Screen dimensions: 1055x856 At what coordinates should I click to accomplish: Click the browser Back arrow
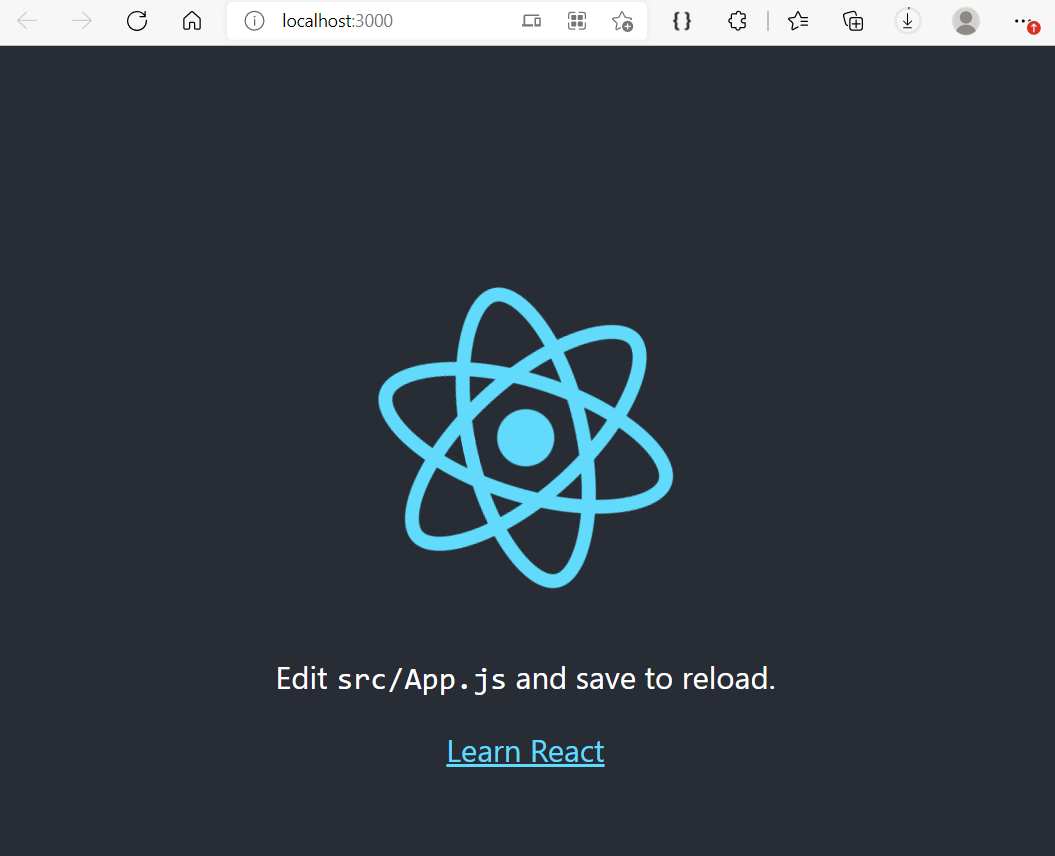click(x=27, y=21)
